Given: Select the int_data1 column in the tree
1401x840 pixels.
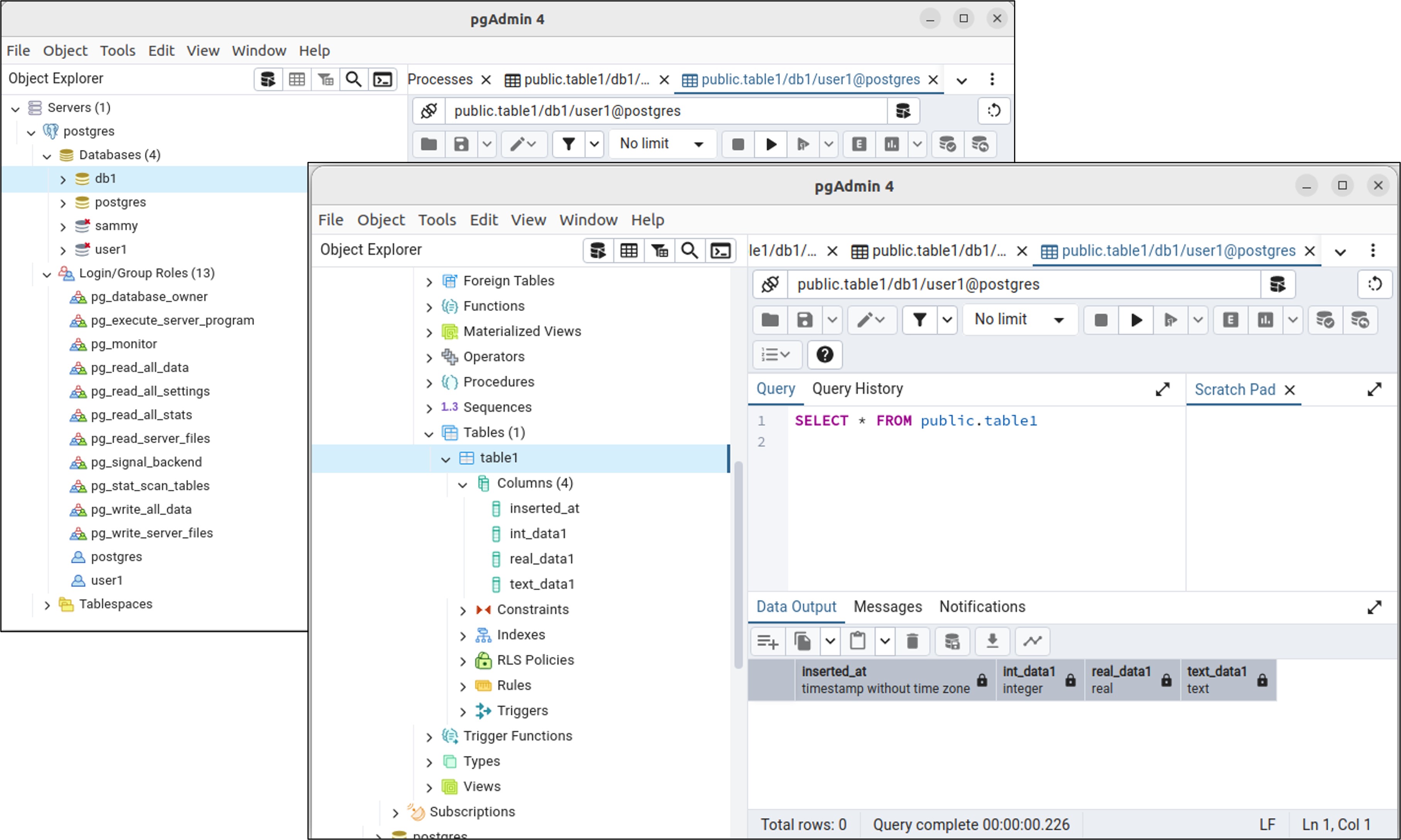Looking at the screenshot, I should [x=537, y=534].
